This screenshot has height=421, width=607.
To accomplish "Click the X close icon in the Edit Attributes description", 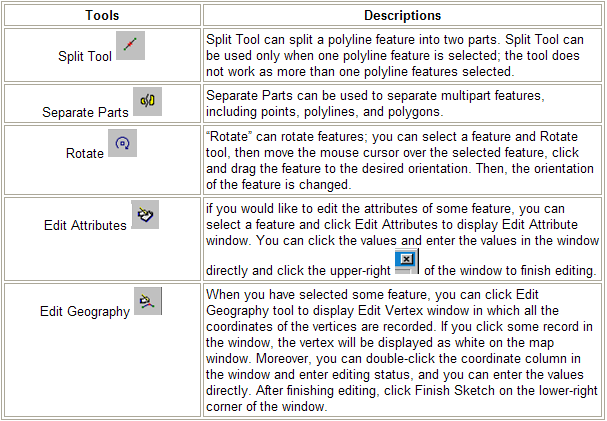I will point(406,261).
